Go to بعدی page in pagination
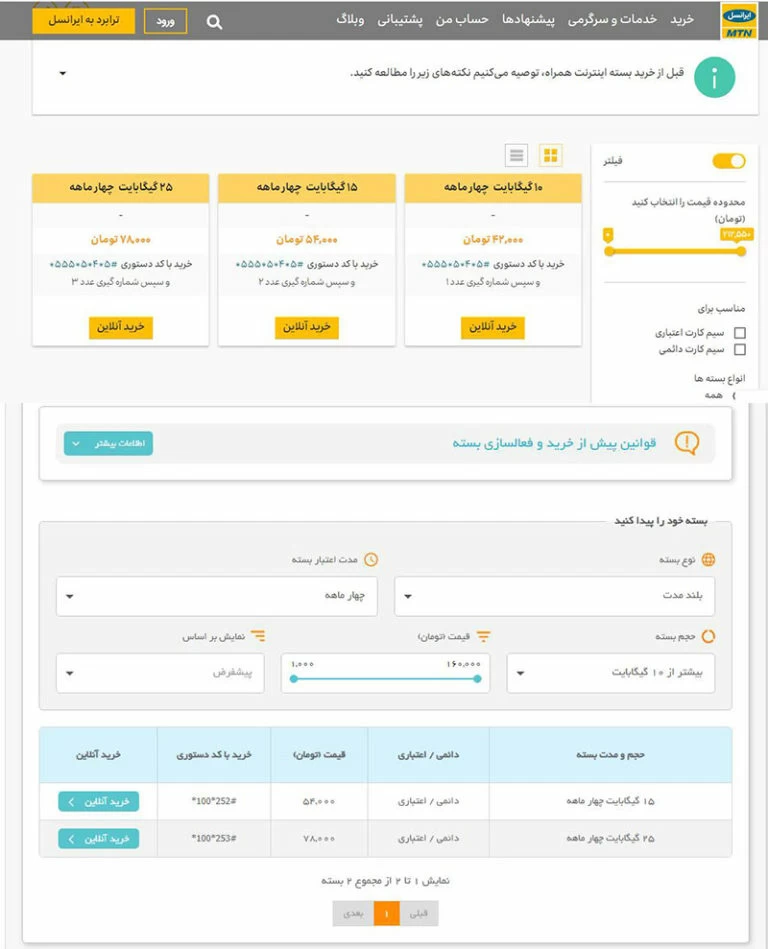768x949 pixels. [353, 913]
